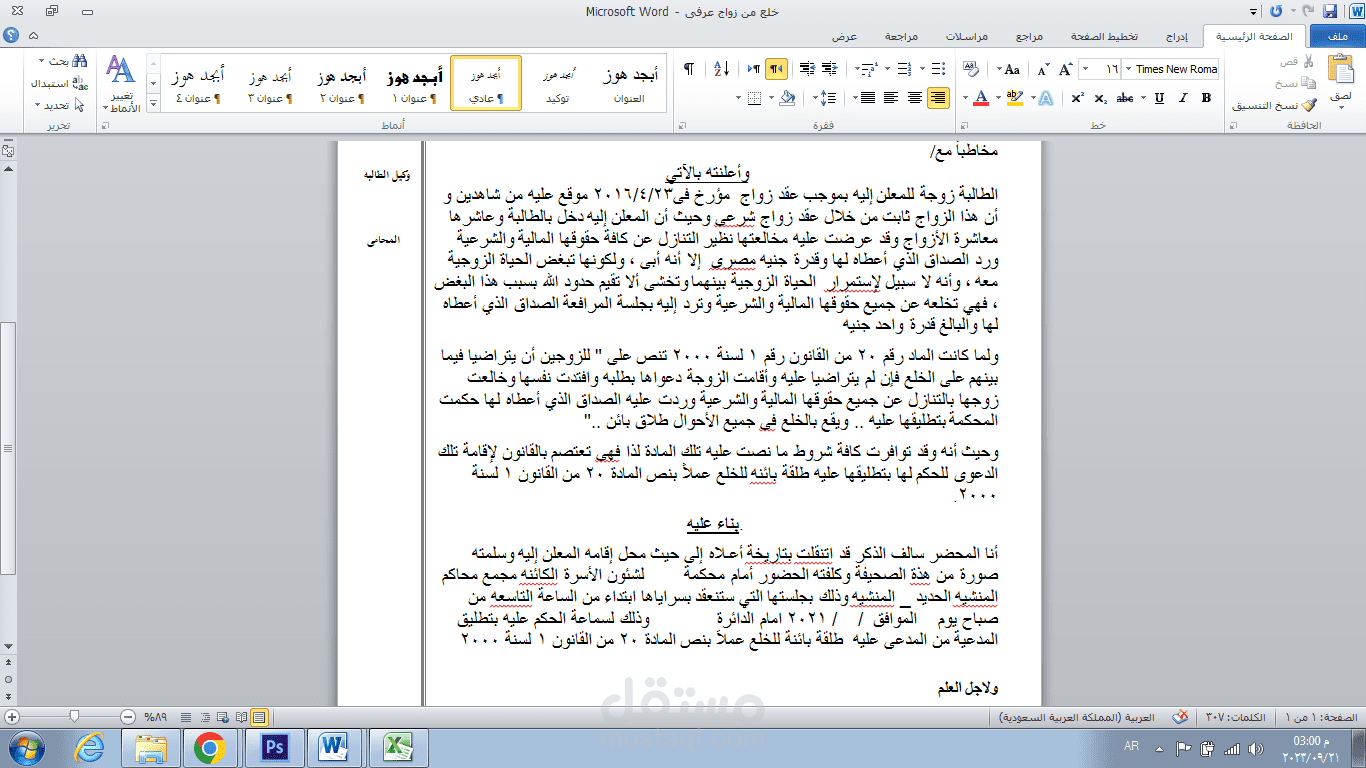1366x768 pixels.
Task: Open Google Chrome from the taskbar
Action: [210, 748]
